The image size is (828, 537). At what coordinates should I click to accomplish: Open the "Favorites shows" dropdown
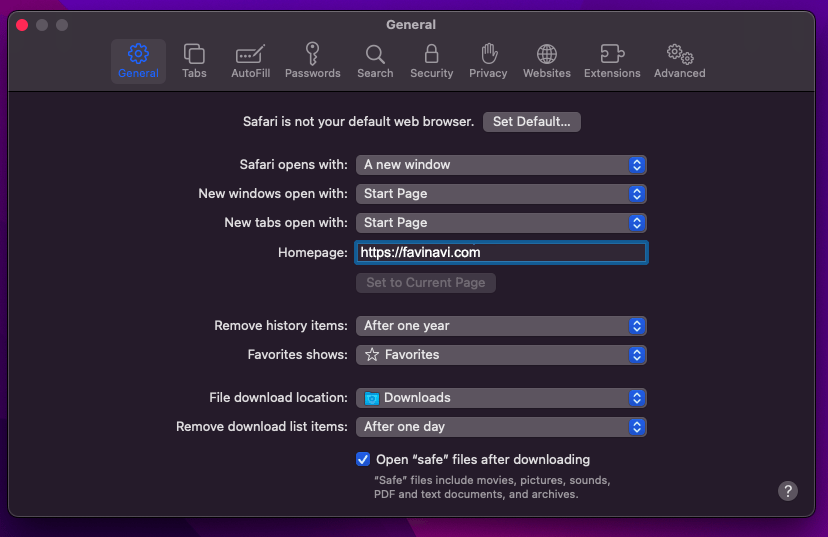(x=501, y=355)
